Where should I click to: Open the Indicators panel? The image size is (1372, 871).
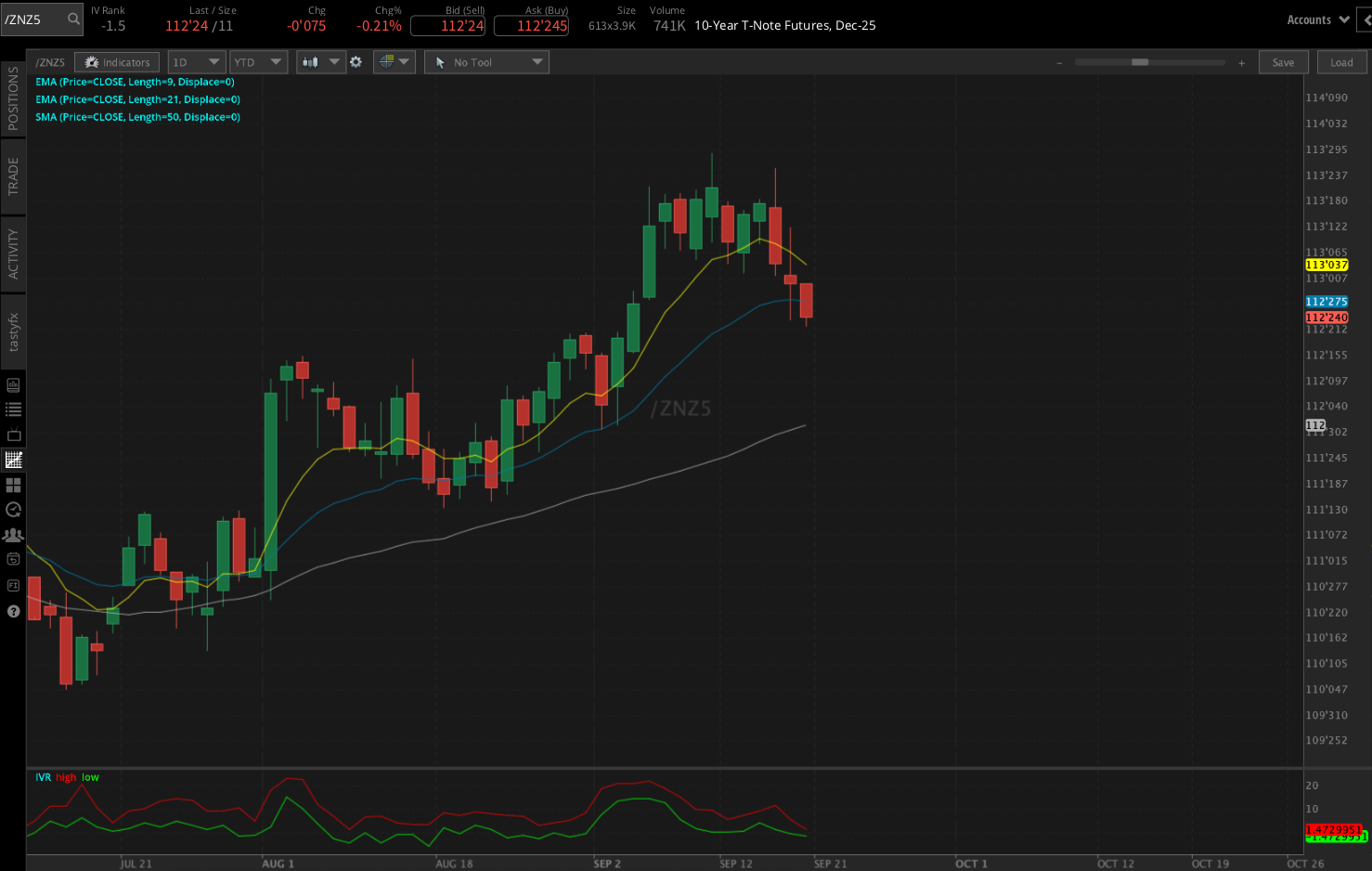(x=117, y=62)
